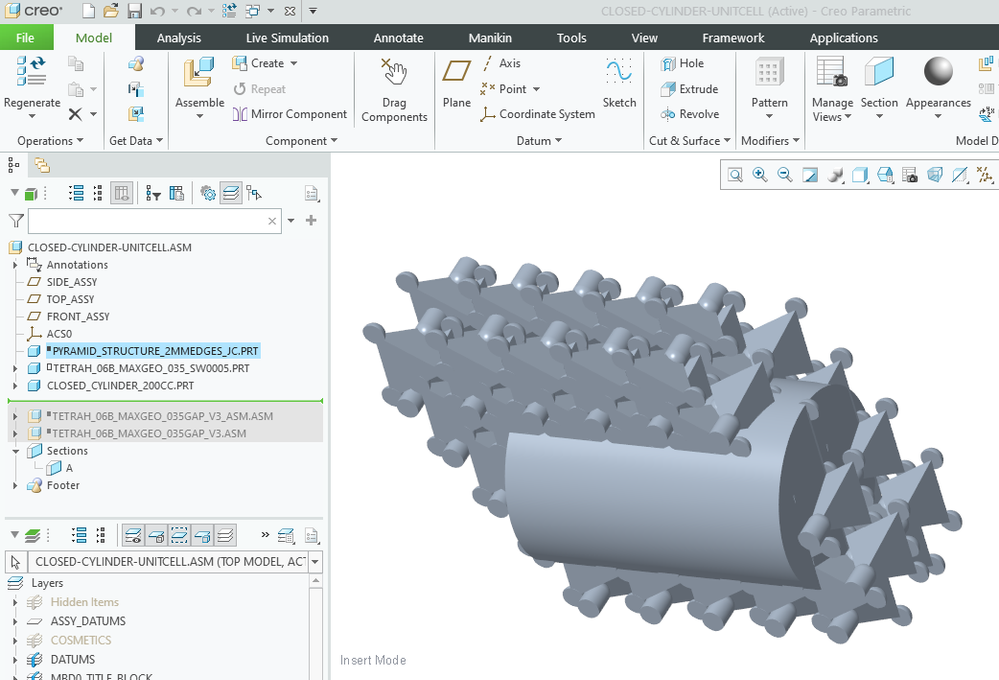Switch to the Analysis ribbon tab
The width and height of the screenshot is (999, 680).
pos(179,38)
